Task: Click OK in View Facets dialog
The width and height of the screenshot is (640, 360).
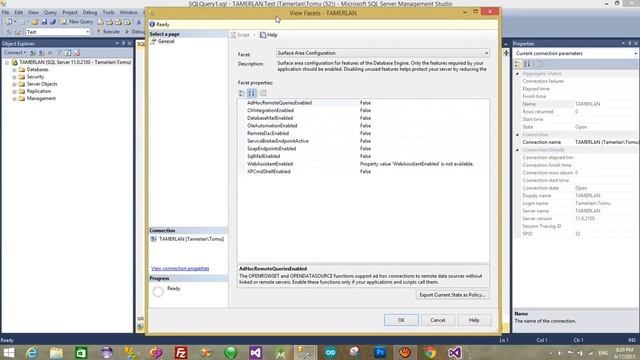Action: (x=401, y=320)
